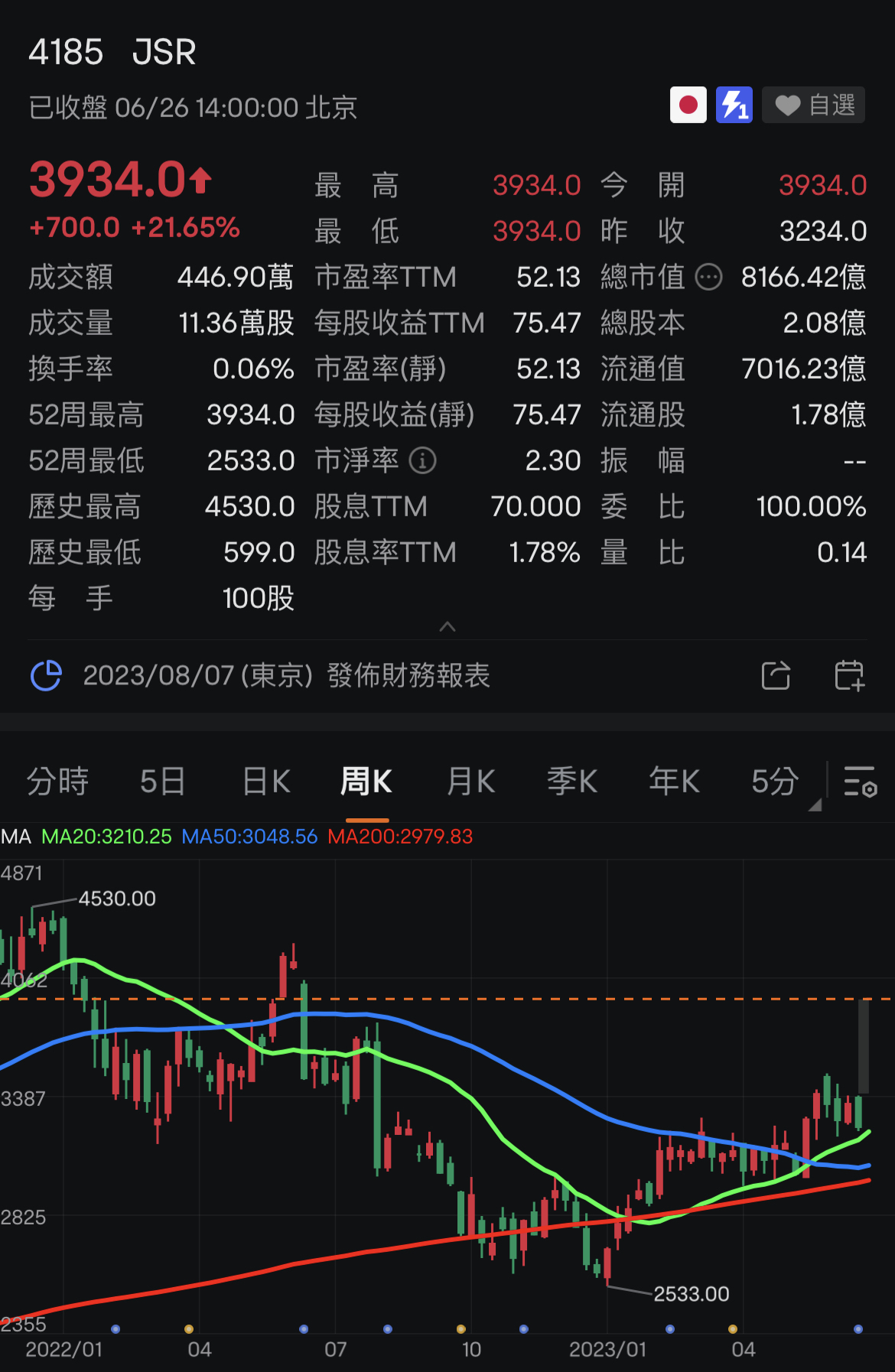
Task: Tap the 市淨率 info icon
Action: pos(423,460)
